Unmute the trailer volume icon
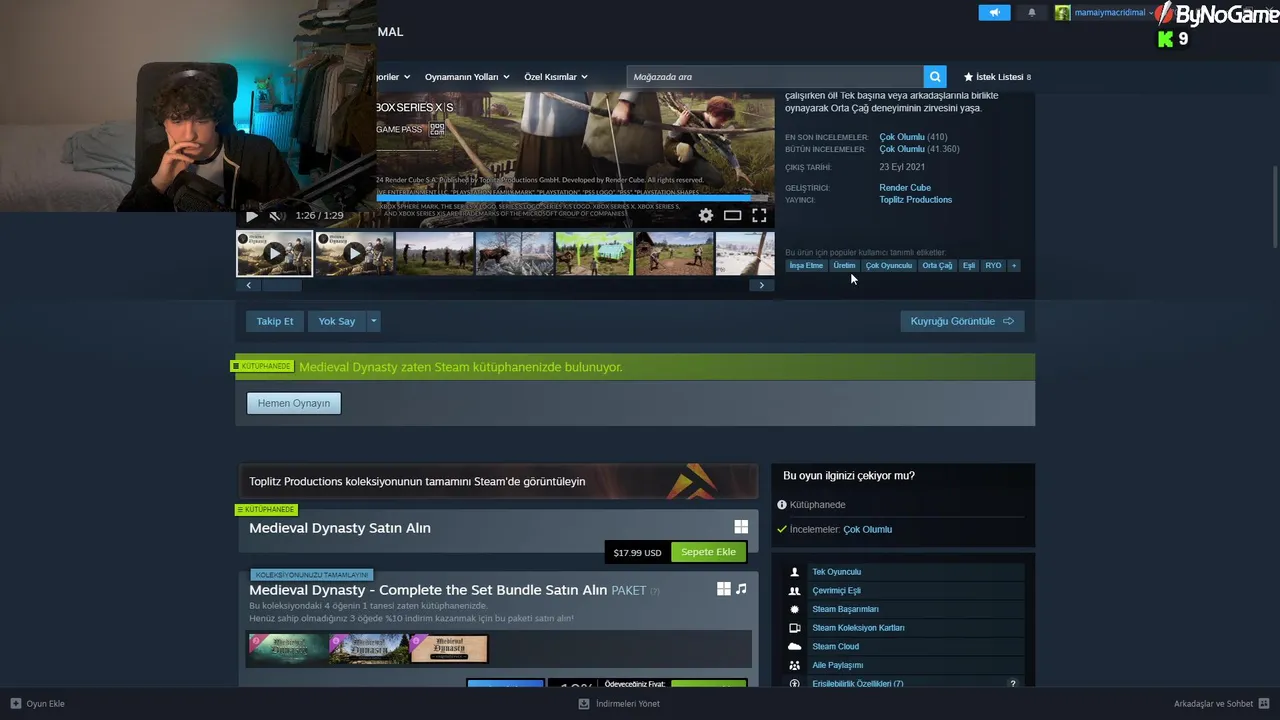The image size is (1280, 720). 276,215
